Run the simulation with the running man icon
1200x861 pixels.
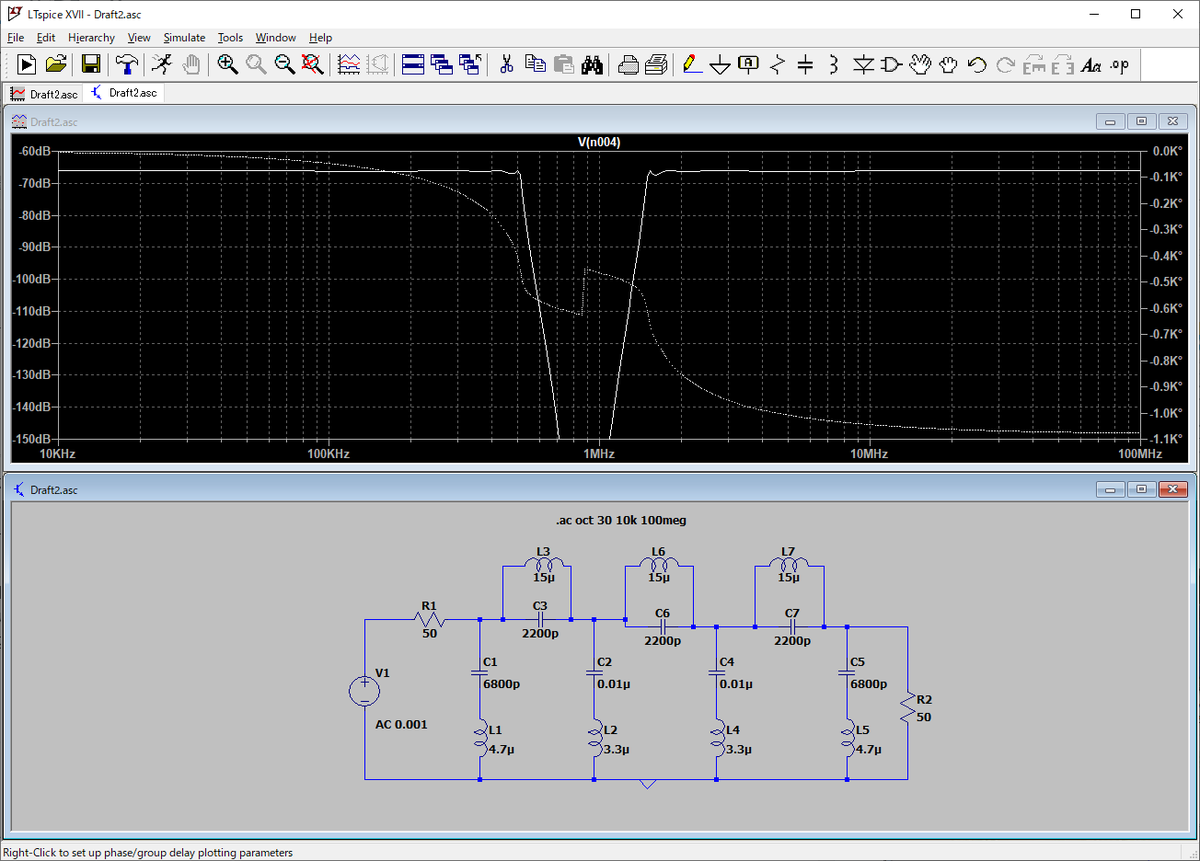[x=161, y=64]
